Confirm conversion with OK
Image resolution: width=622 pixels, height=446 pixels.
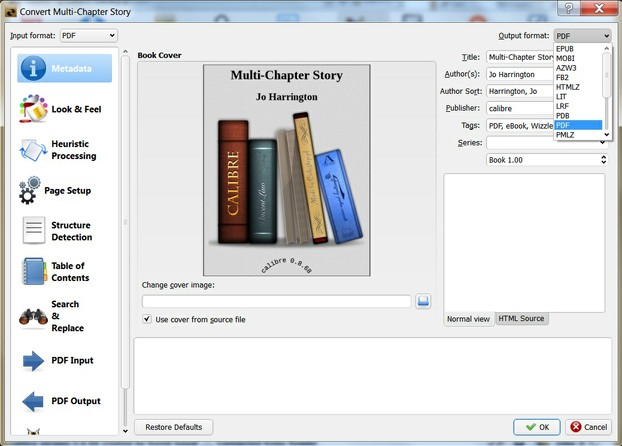pyautogui.click(x=537, y=427)
